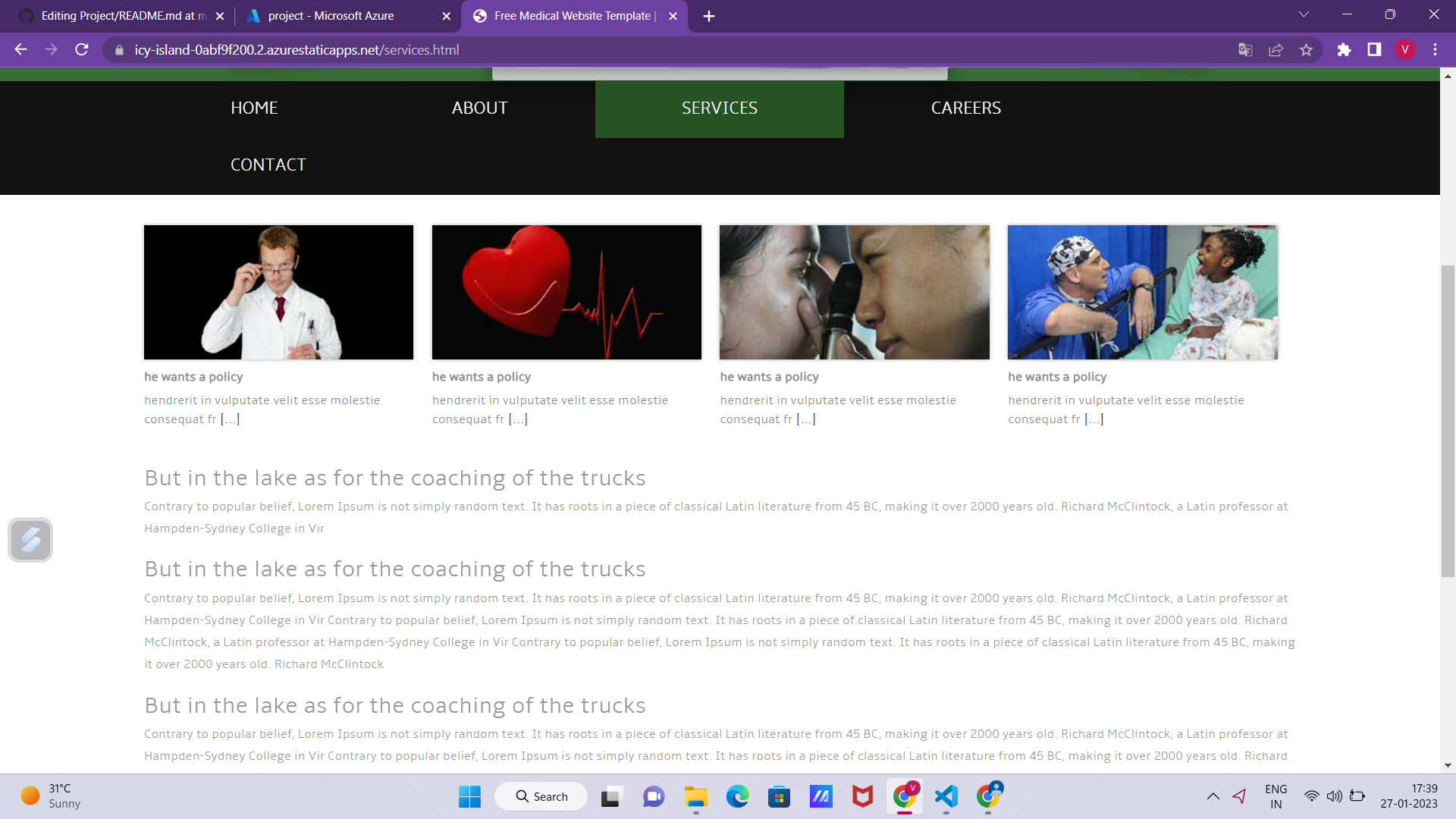Go to the ABOUT page
The height and width of the screenshot is (819, 1456).
[x=479, y=108]
